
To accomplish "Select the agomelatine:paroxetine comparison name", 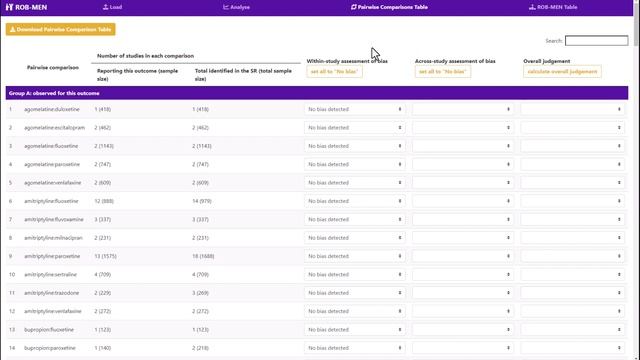I will coord(52,164).
